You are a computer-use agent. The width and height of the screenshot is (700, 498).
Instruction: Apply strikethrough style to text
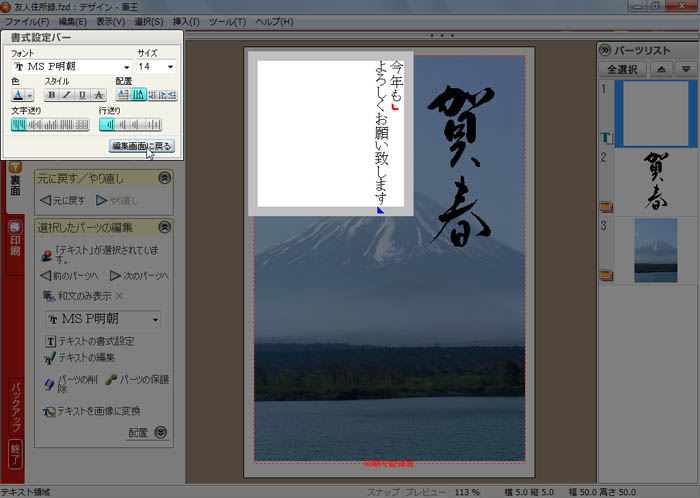[99, 95]
